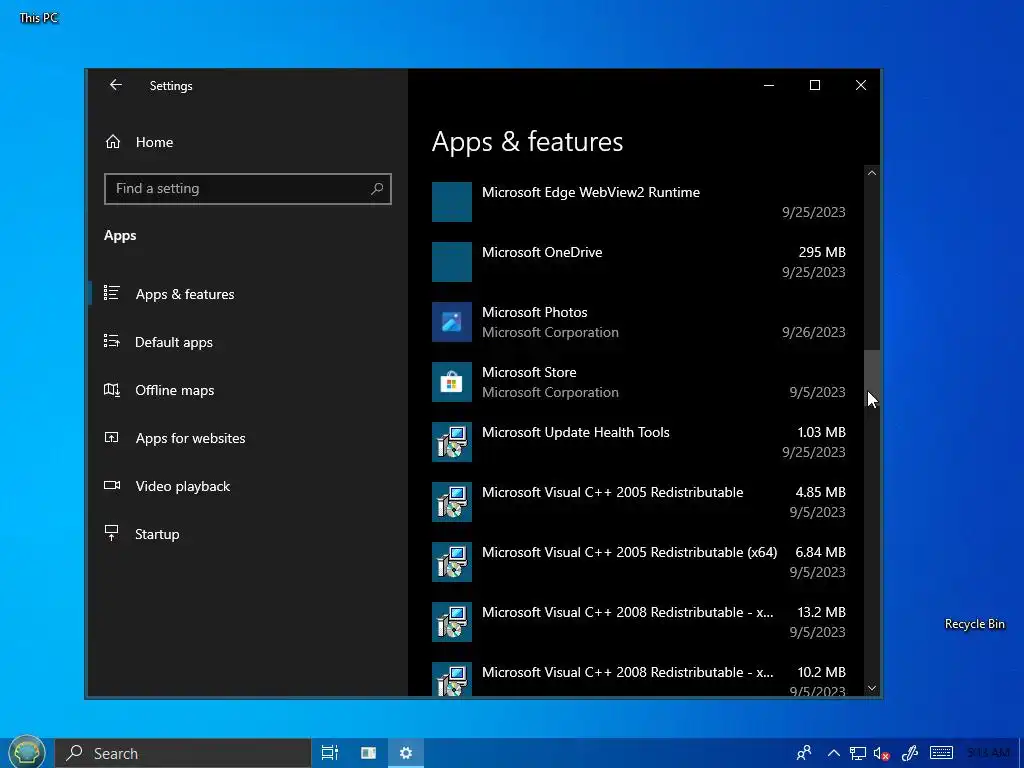Click the Video playback camera icon

112,485
